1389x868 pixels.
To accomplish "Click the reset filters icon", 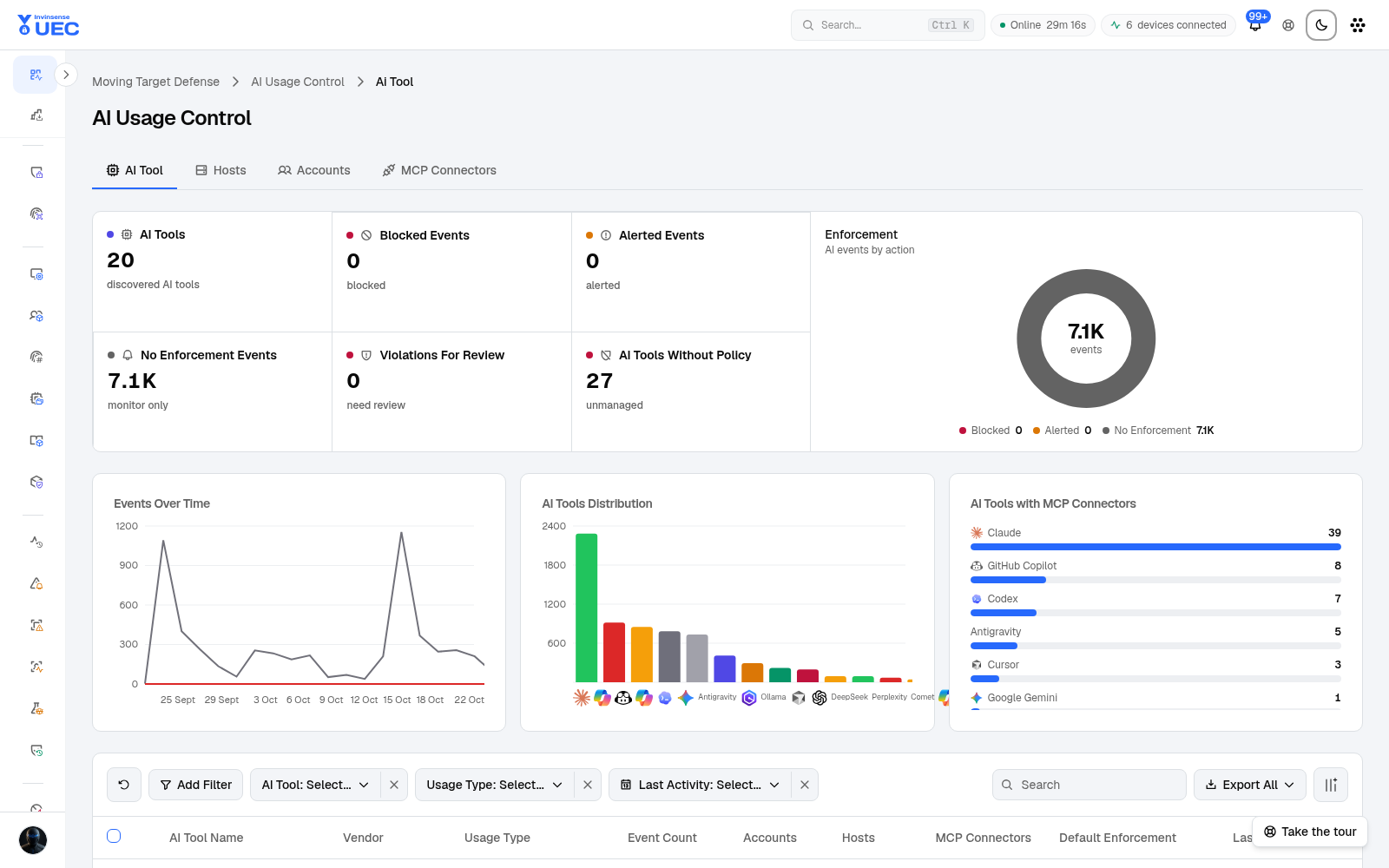I will 124,785.
